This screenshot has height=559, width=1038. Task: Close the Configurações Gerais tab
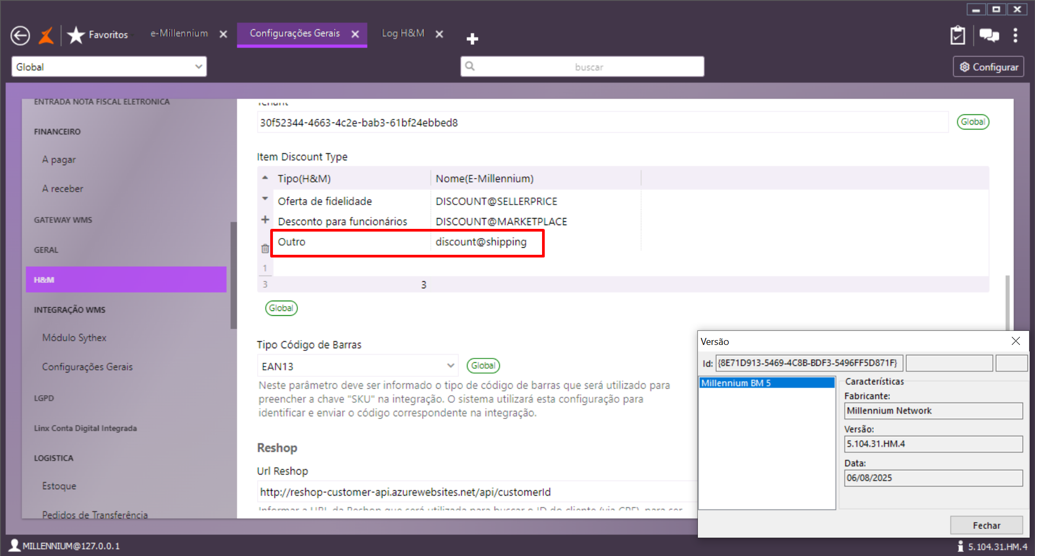click(x=355, y=34)
